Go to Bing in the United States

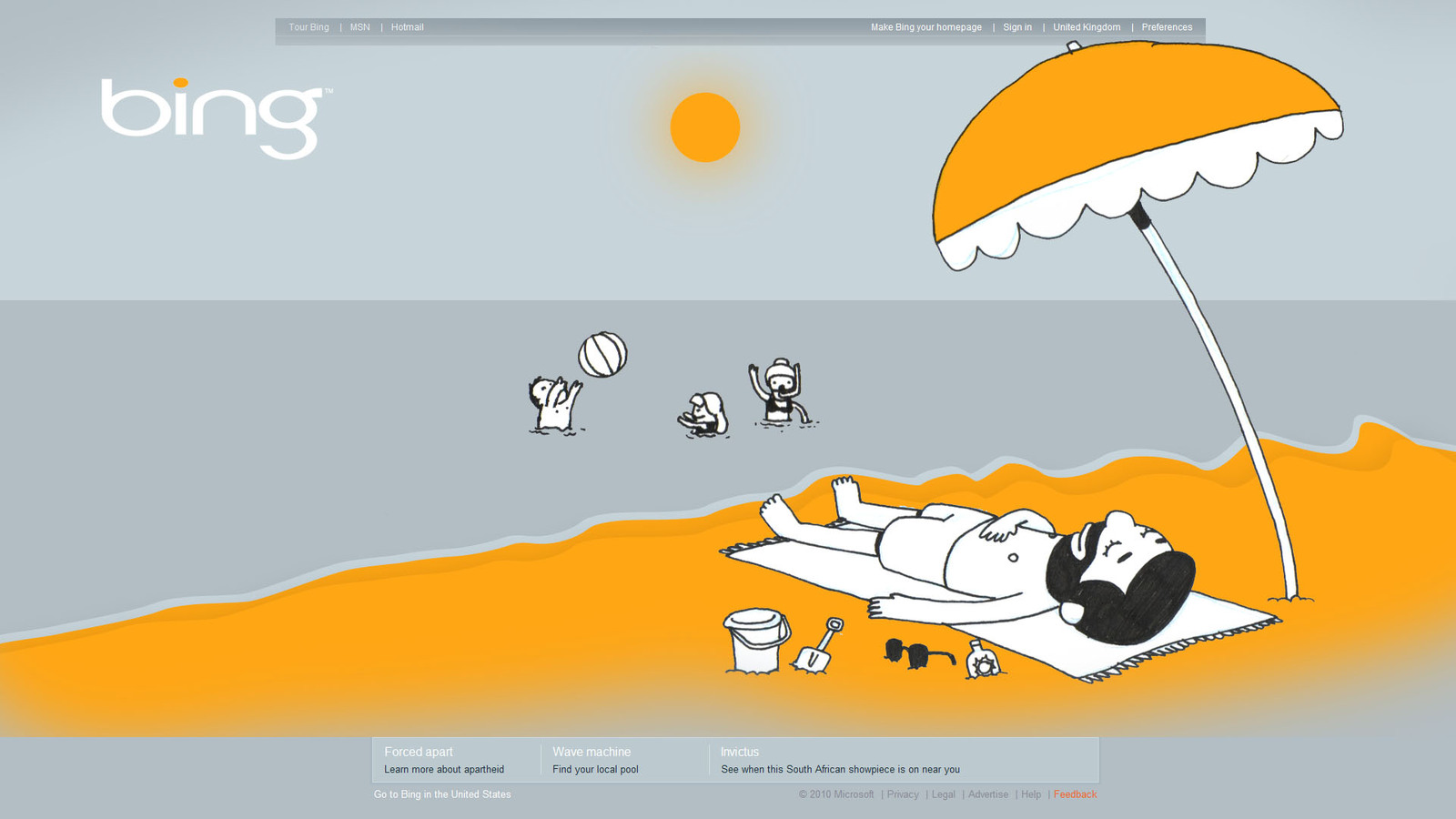[x=442, y=794]
